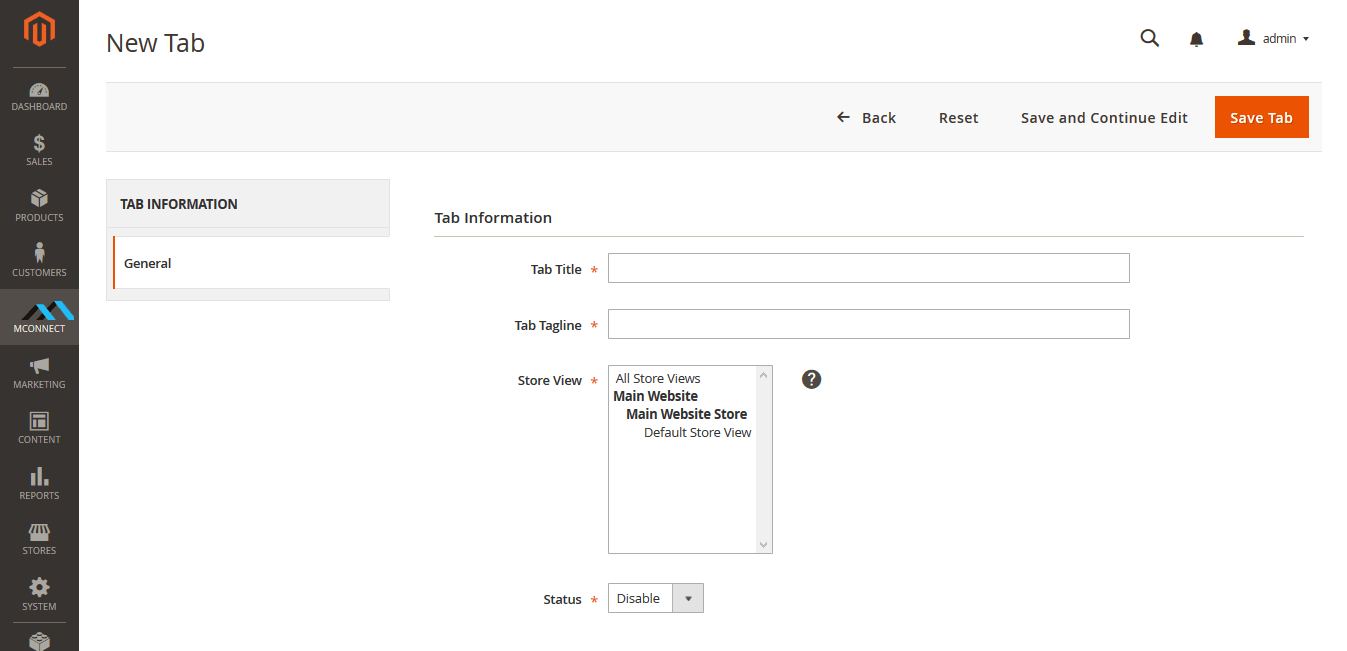Screen dimensions: 1347x651
Task: Select All Store Views option
Action: [658, 378]
